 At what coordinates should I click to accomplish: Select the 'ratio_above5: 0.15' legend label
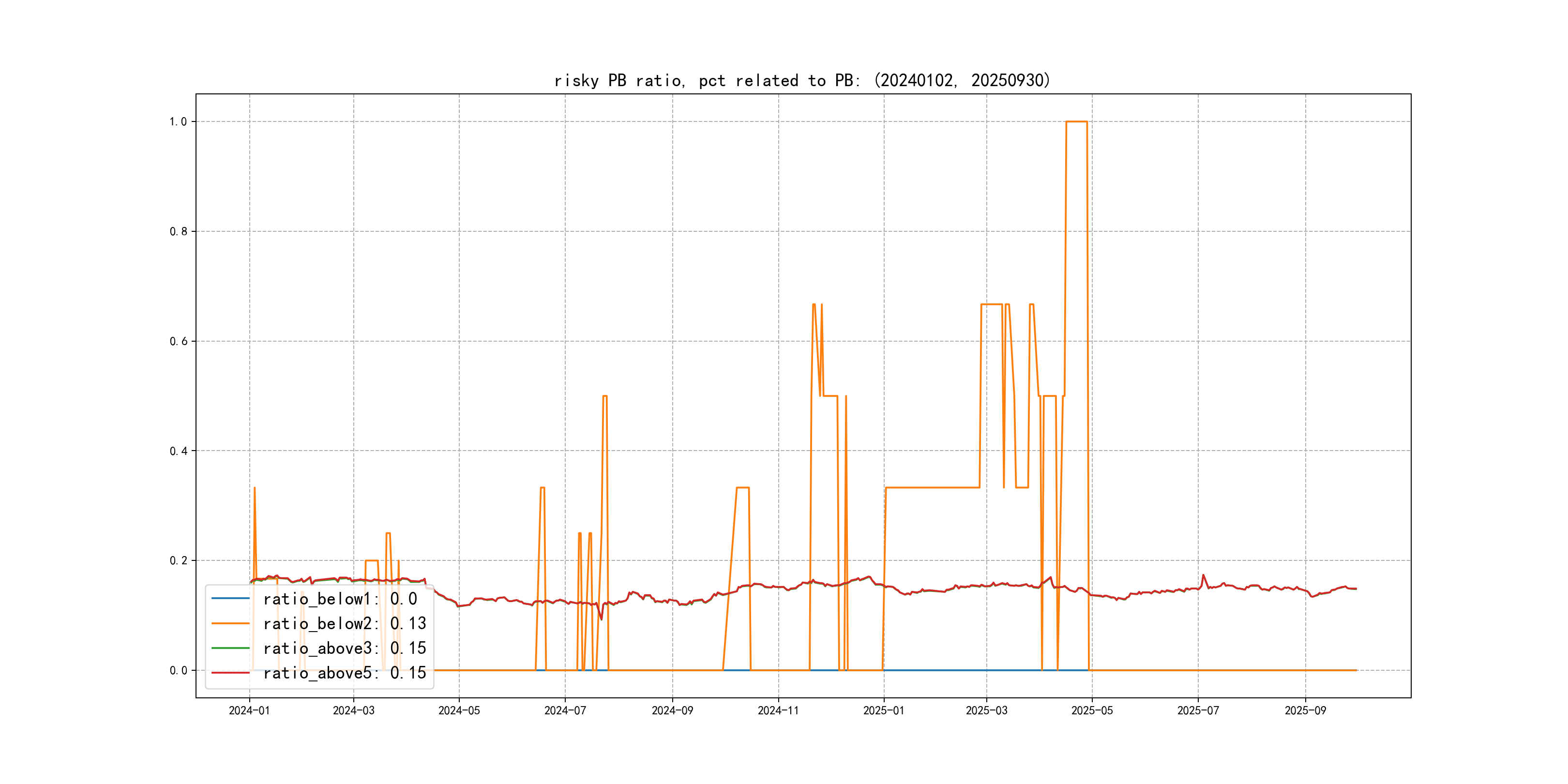pos(345,673)
